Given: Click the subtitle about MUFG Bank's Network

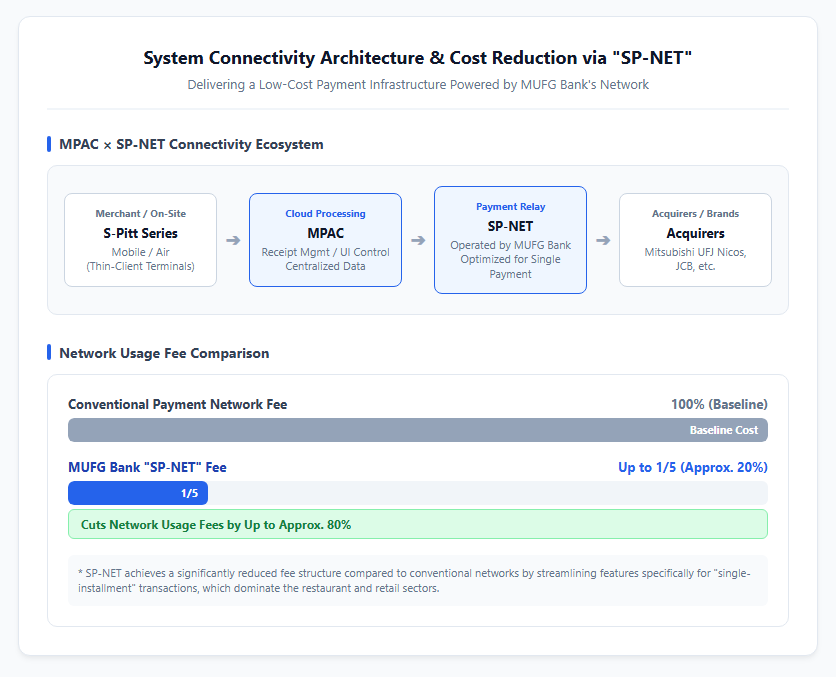Looking at the screenshot, I should (x=418, y=85).
